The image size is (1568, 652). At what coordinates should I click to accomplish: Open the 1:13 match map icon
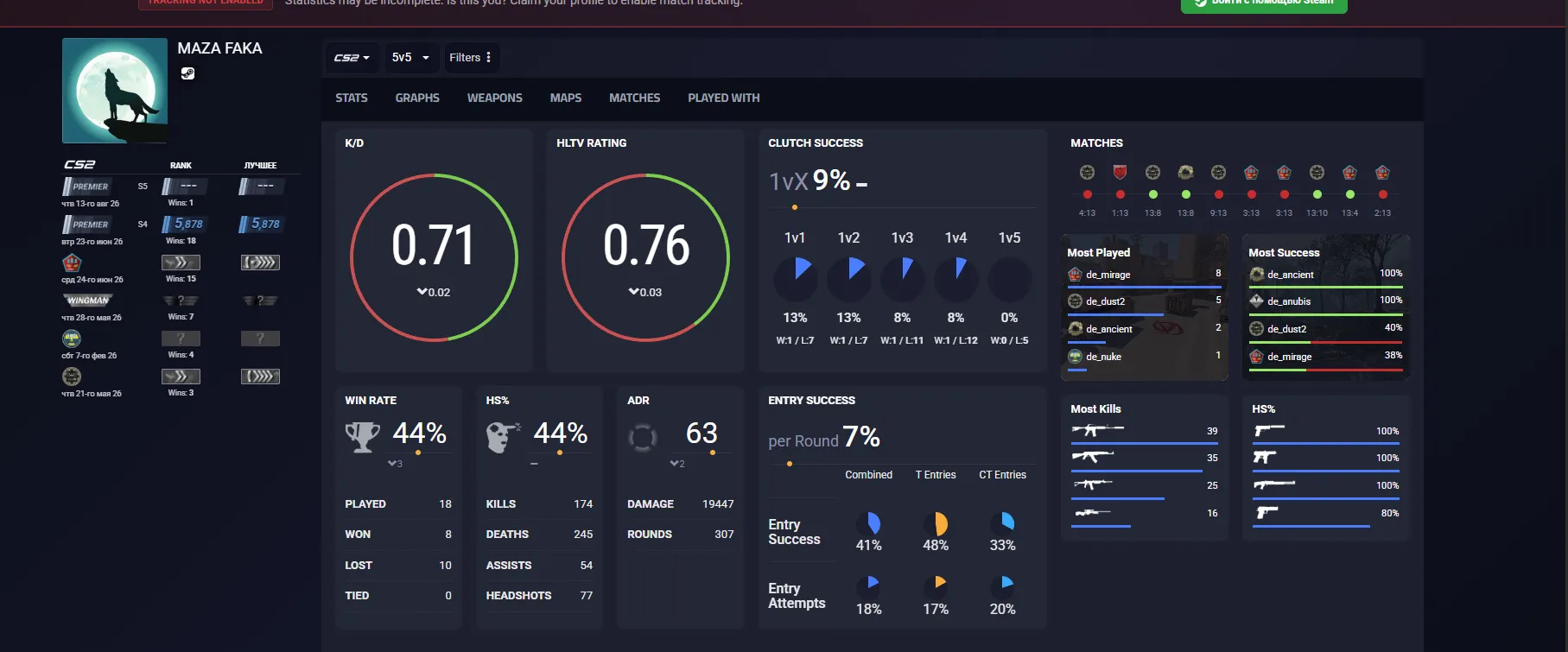coord(1120,172)
